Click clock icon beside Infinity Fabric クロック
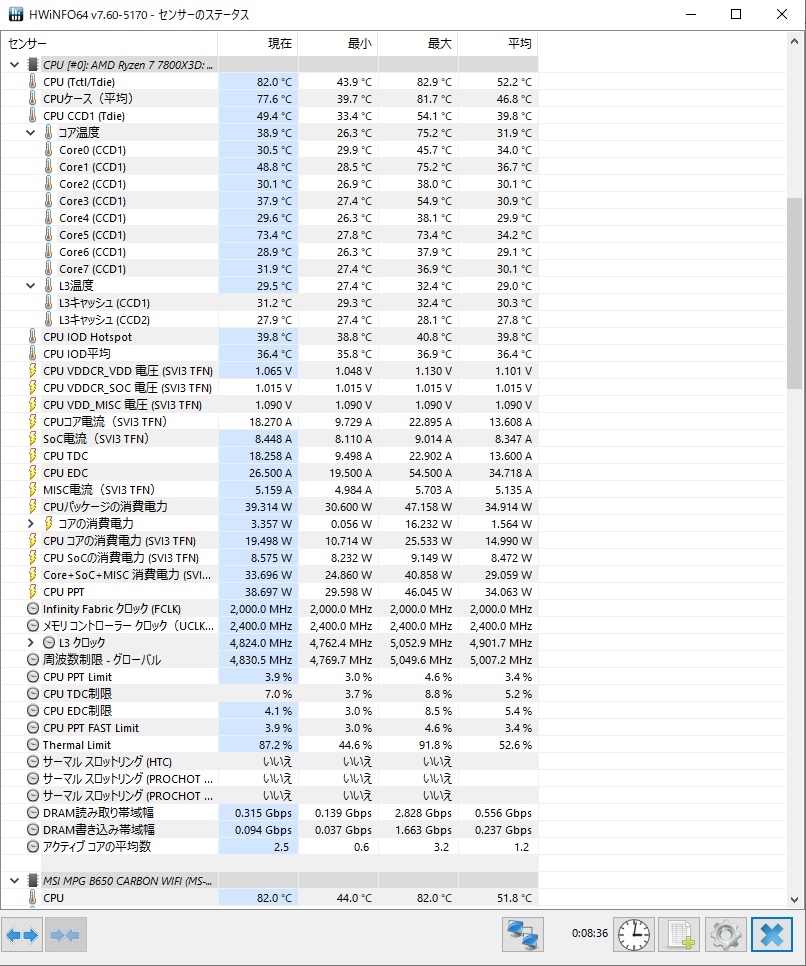This screenshot has height=966, width=806. tap(33, 609)
